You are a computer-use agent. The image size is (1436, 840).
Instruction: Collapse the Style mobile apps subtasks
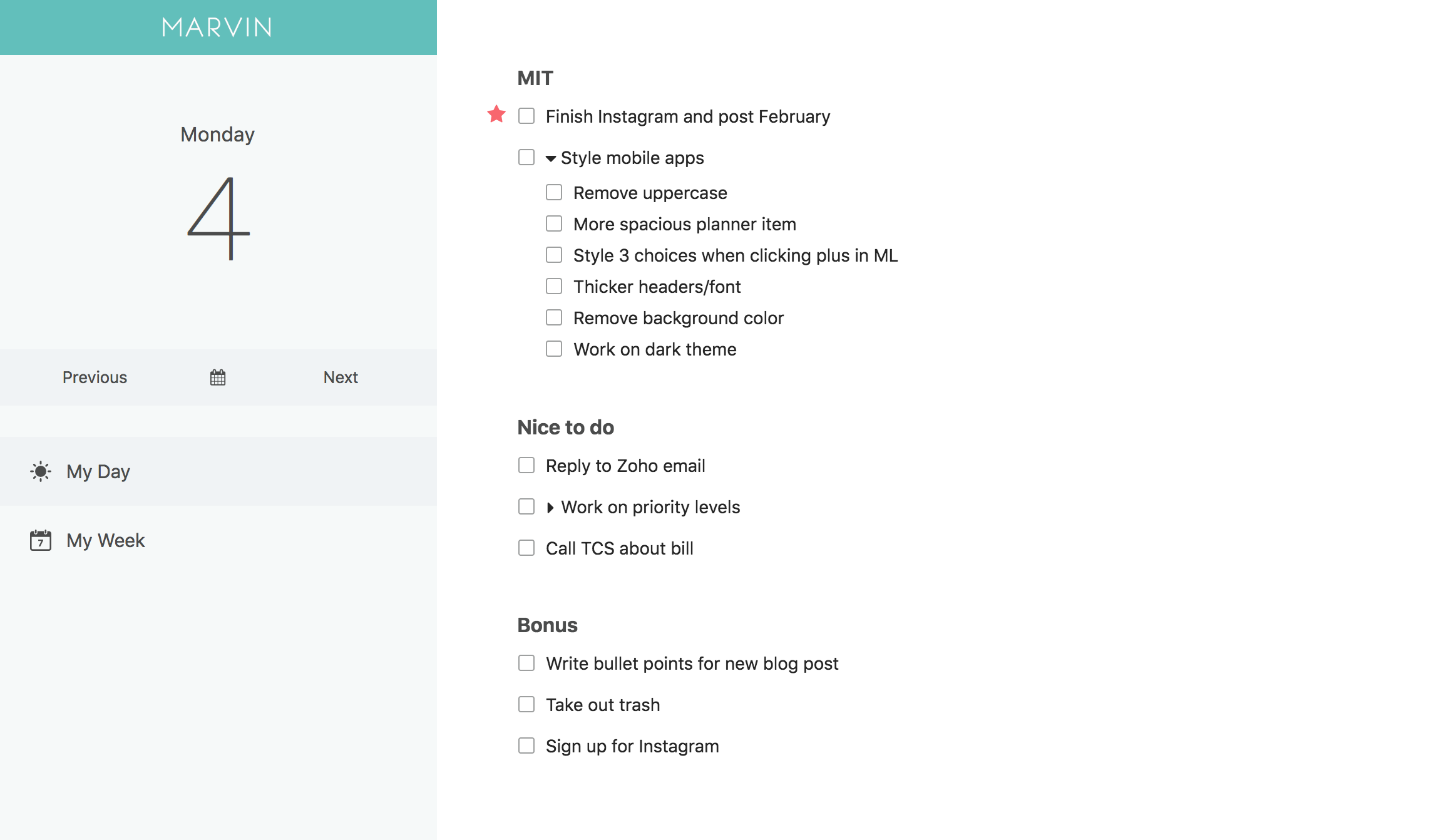(x=551, y=158)
